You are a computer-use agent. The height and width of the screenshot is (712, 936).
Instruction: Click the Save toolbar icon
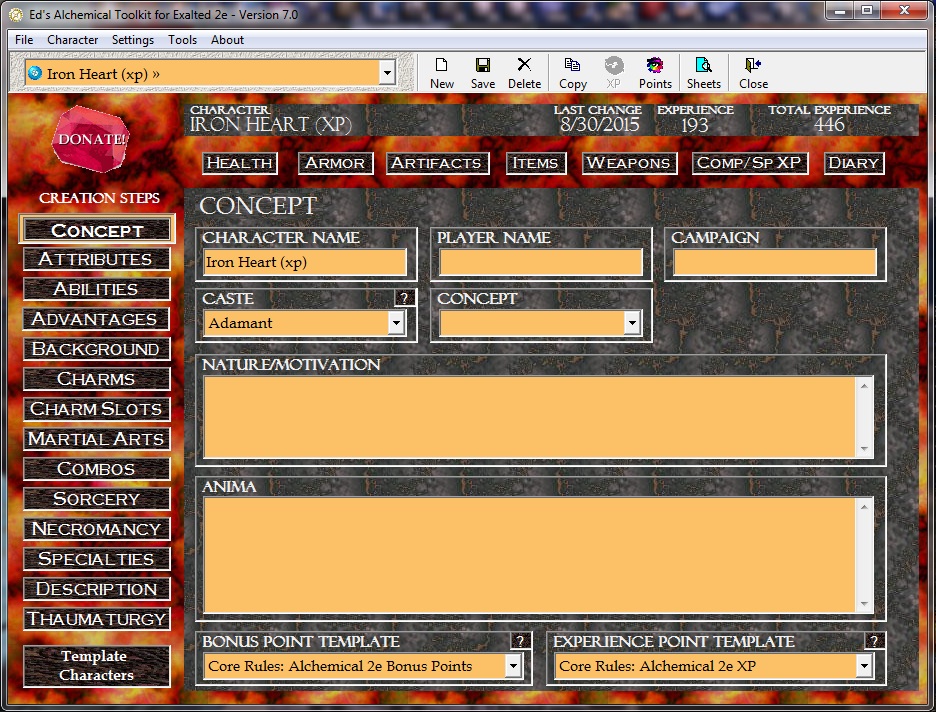click(x=482, y=73)
